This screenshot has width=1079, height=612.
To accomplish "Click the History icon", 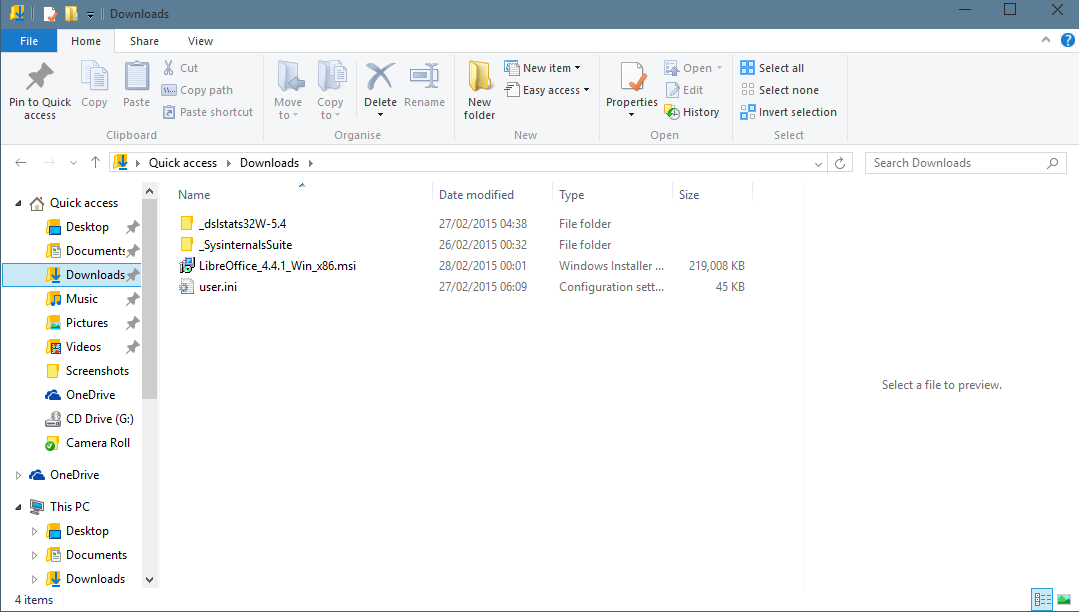I will tap(673, 112).
